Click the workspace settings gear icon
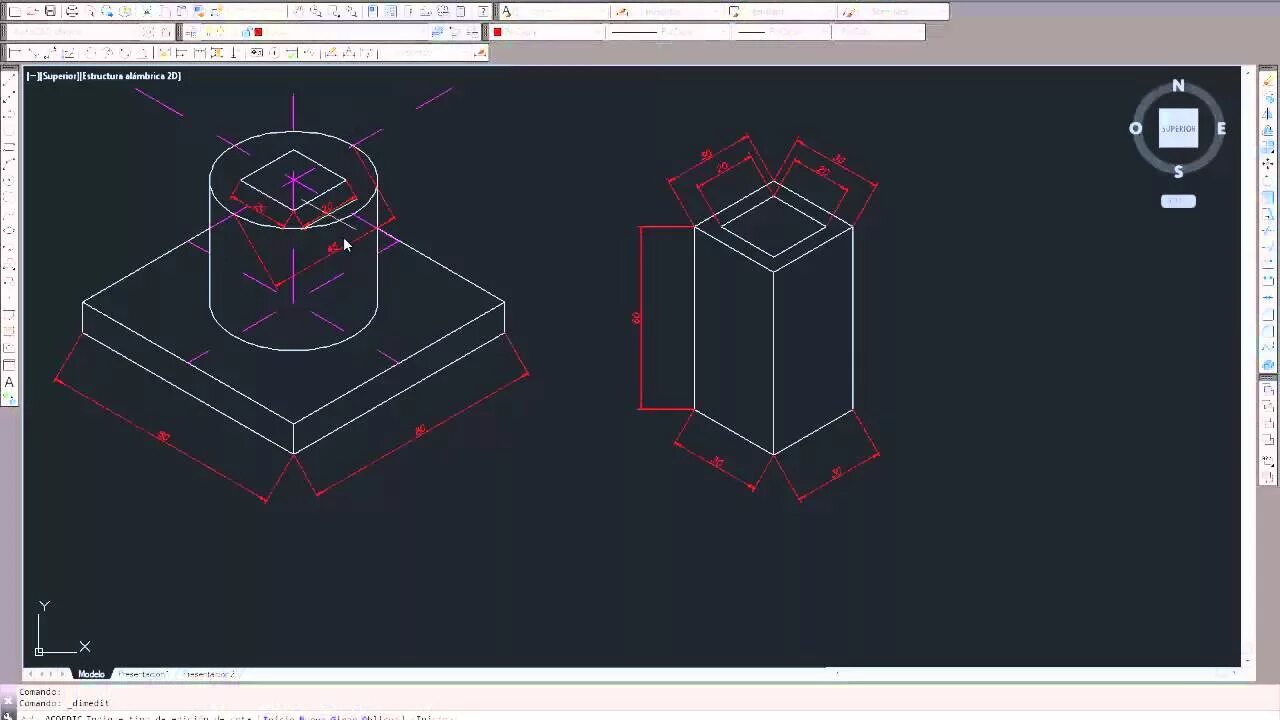This screenshot has width=1280, height=720. (148, 32)
